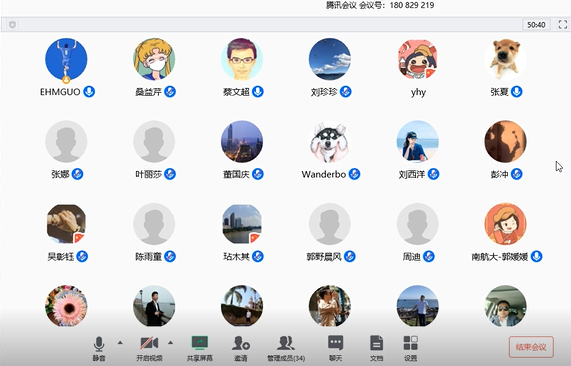Enter fullscreen with the top-right expand icon

coord(563,24)
